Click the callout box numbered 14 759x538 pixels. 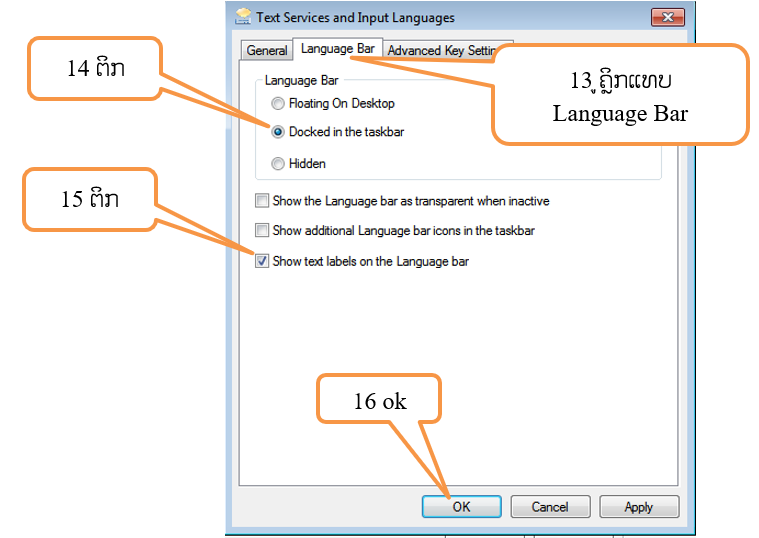96,68
